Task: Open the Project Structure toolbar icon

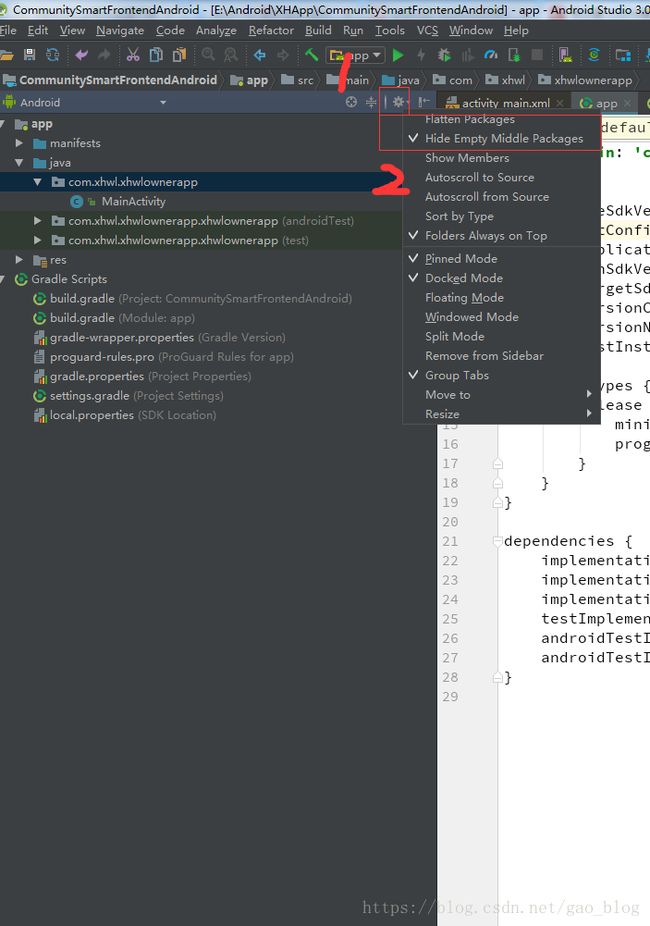Action: (623, 55)
